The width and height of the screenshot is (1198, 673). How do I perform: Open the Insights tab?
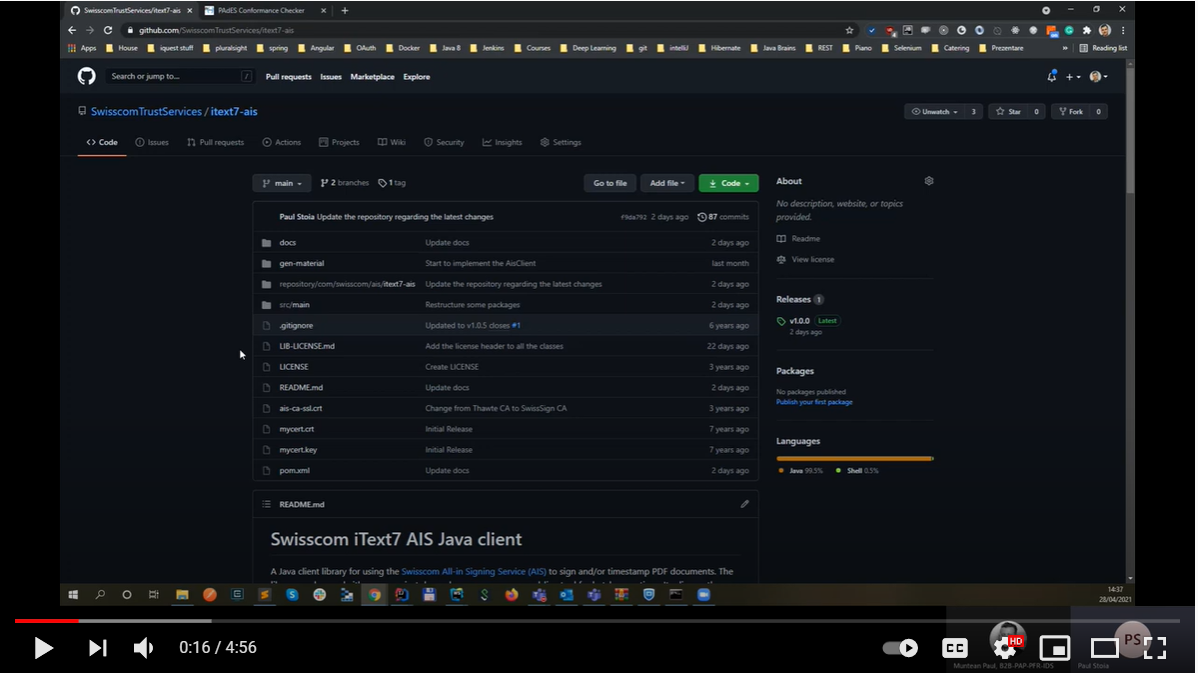502,142
